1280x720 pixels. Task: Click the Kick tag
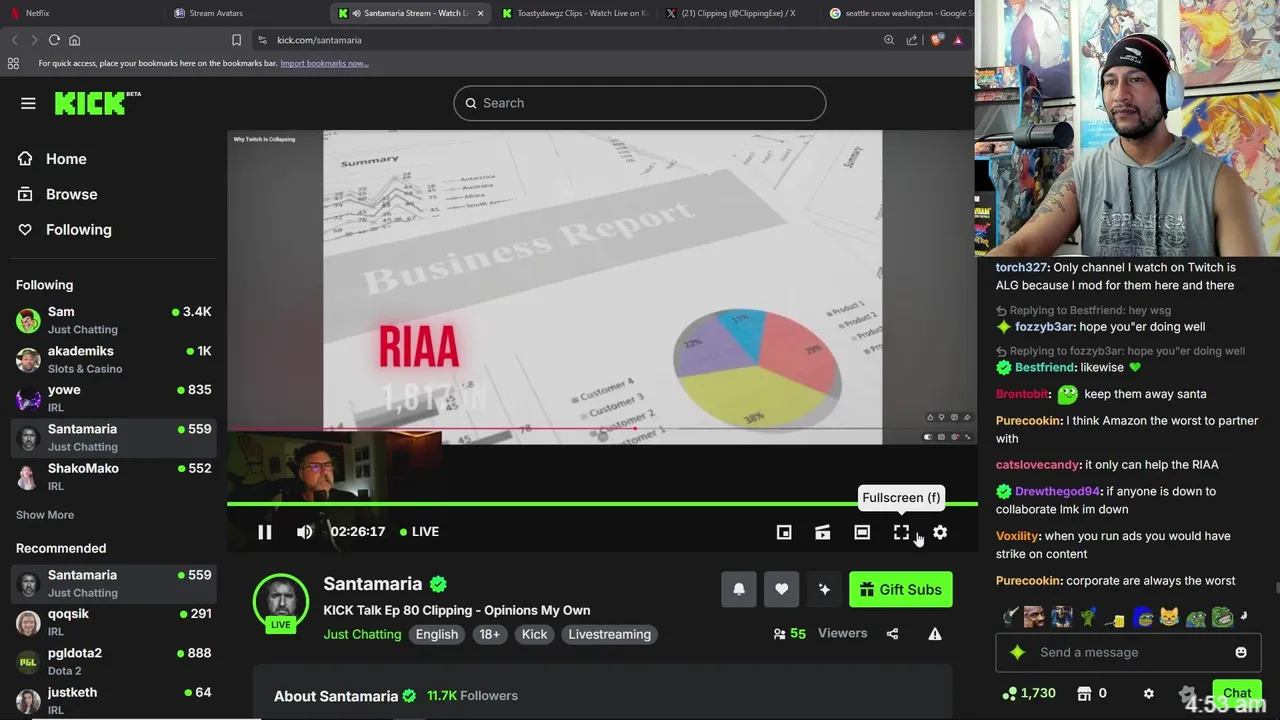(534, 634)
